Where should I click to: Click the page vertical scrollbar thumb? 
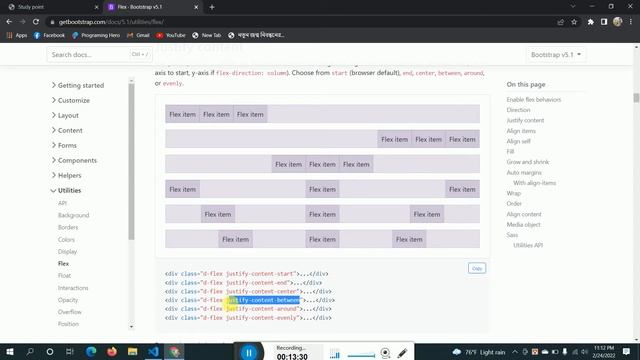click(x=636, y=98)
